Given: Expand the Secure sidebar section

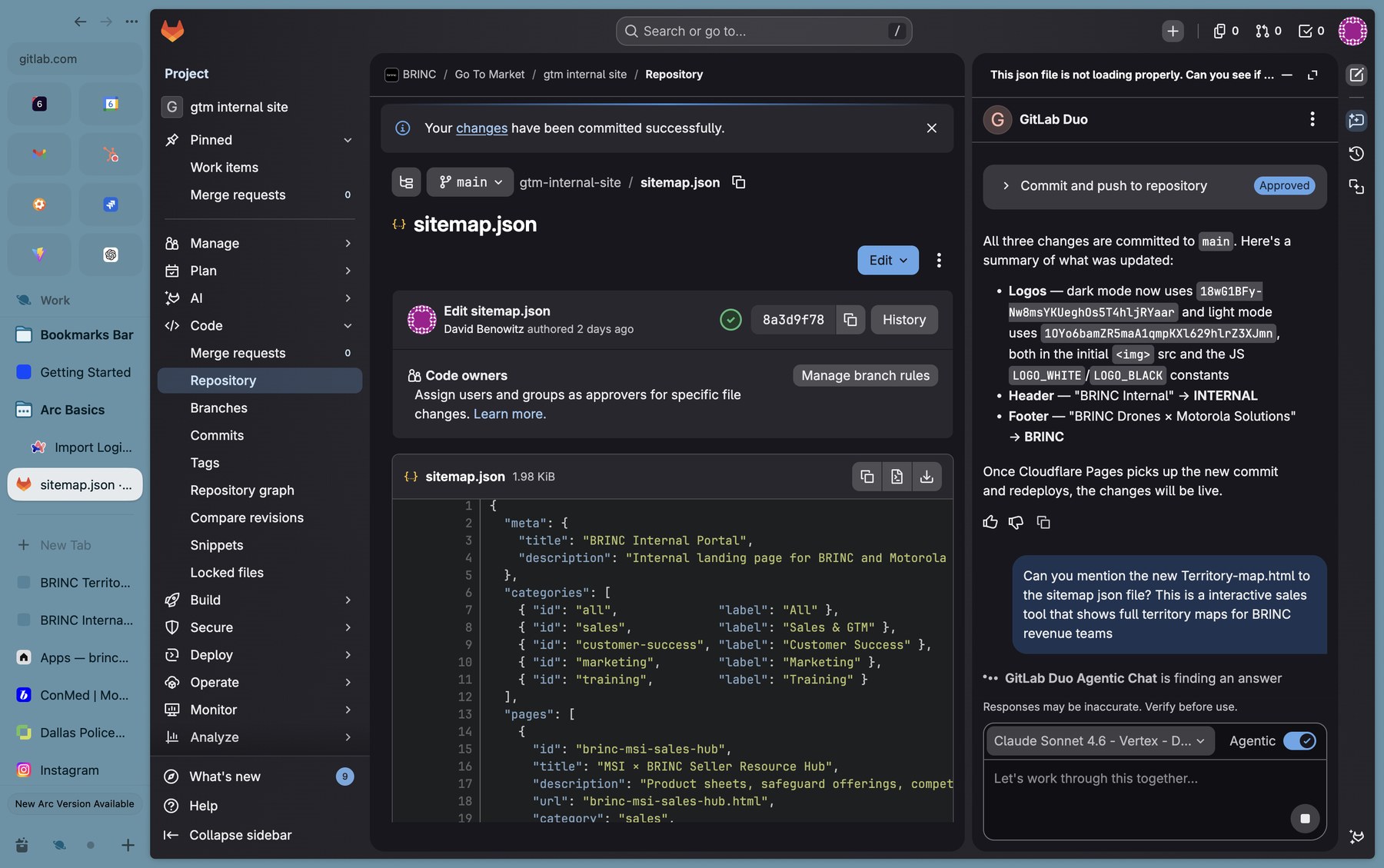Looking at the screenshot, I should 260,628.
